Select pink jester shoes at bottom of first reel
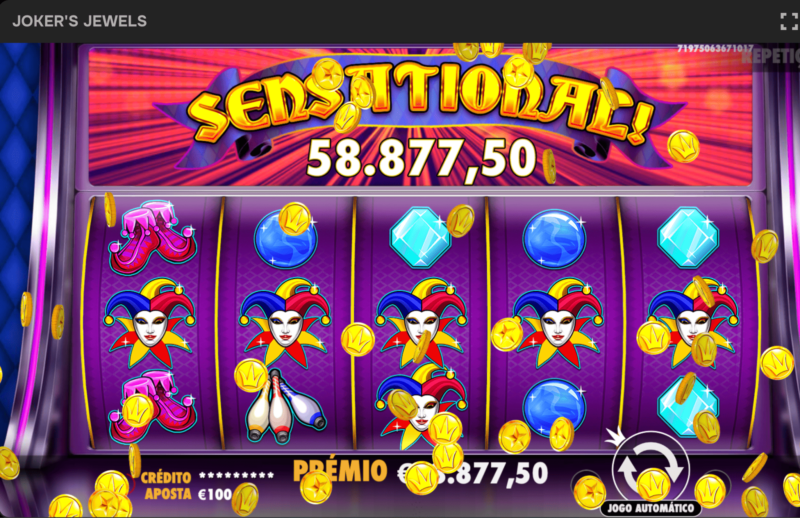Screen dimensions: 800x518 pyautogui.click(x=152, y=407)
